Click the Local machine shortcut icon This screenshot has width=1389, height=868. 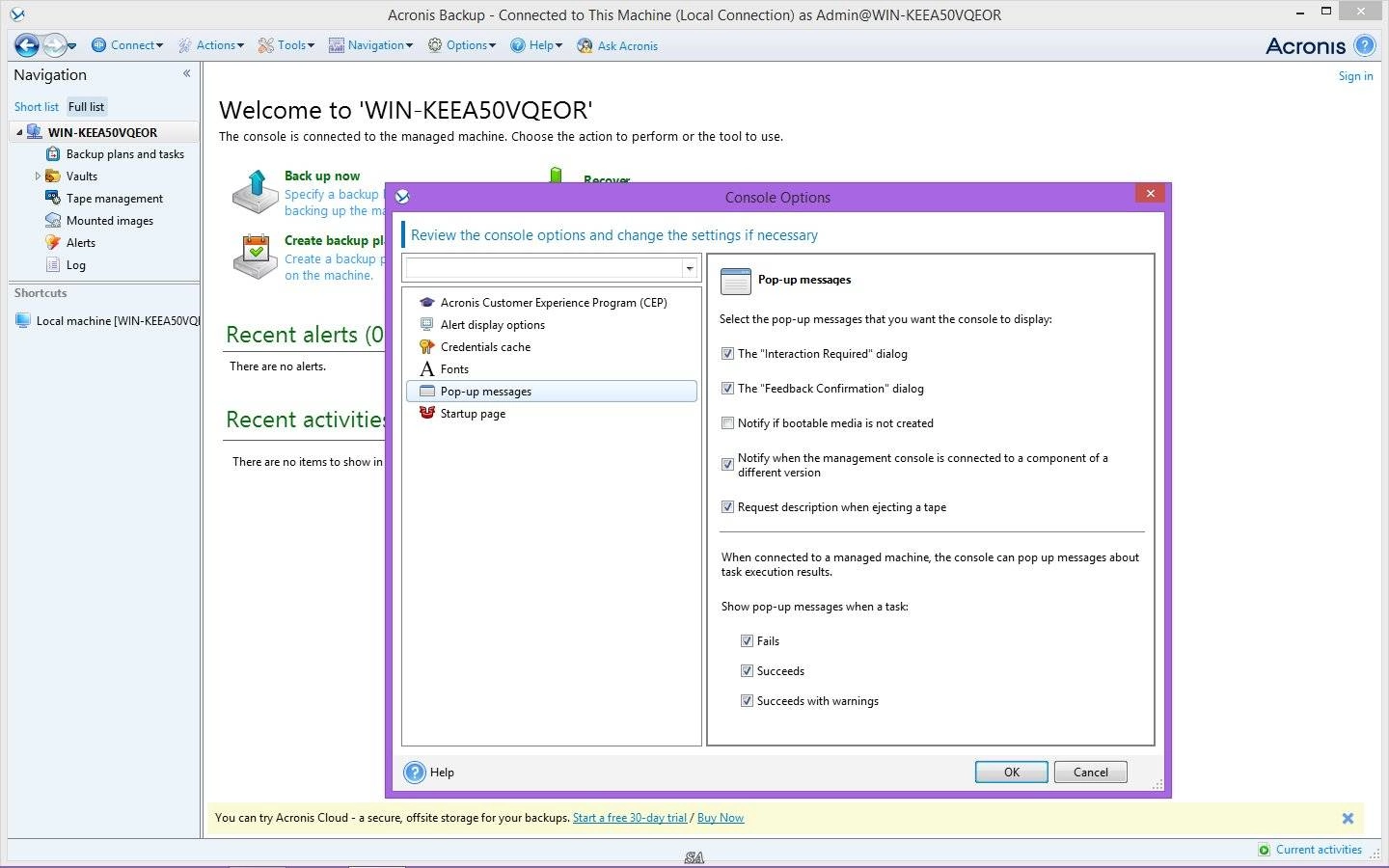click(23, 321)
